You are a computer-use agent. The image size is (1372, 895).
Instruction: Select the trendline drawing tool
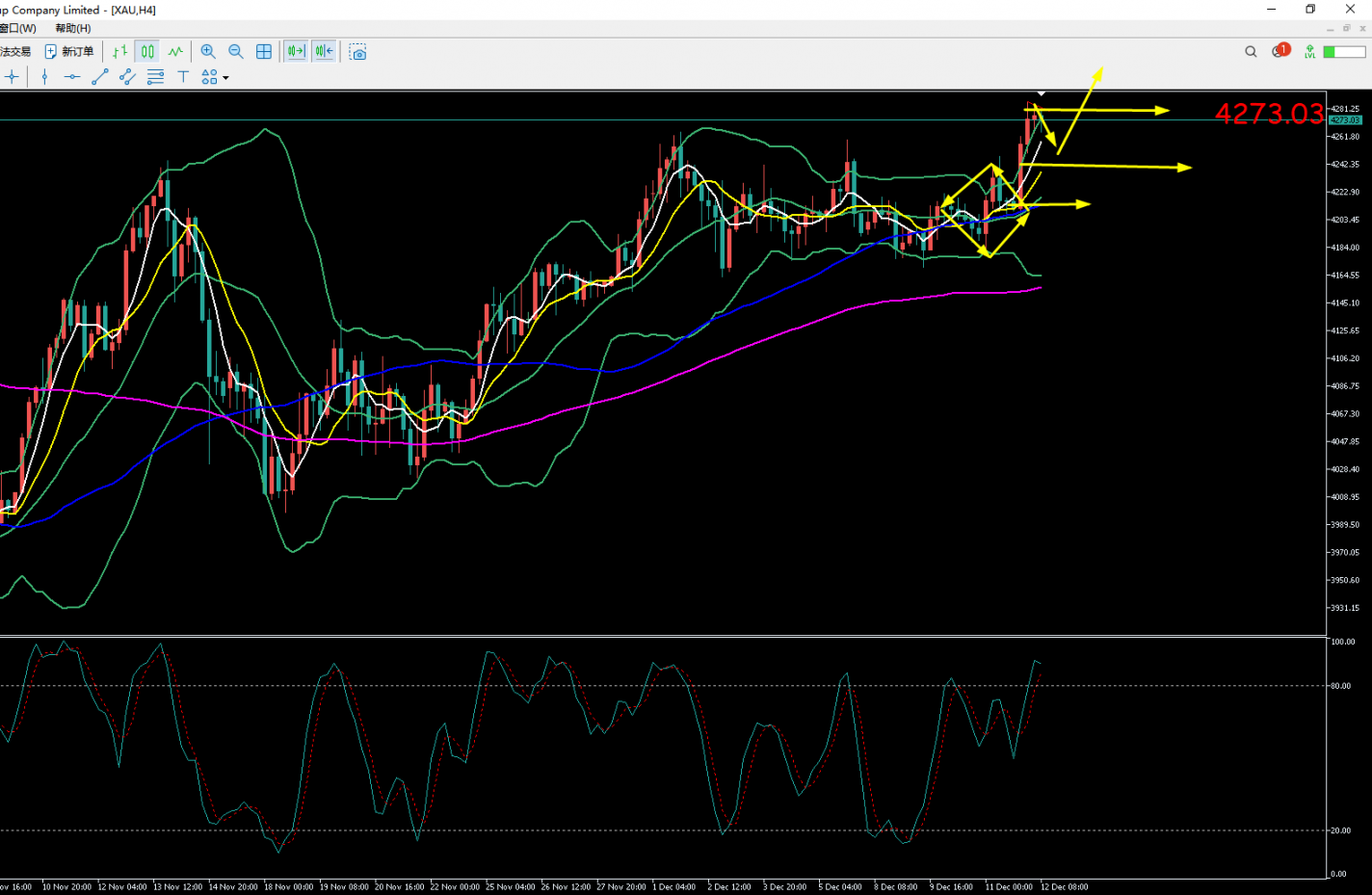tap(99, 77)
